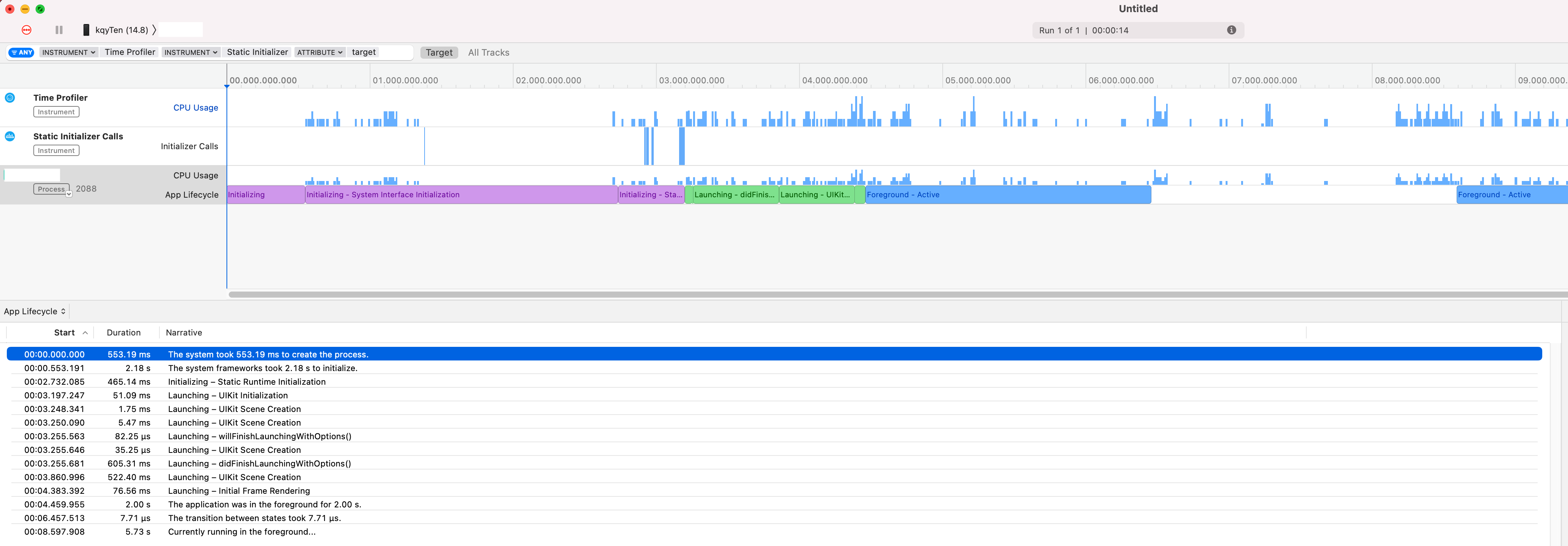The image size is (1568, 546).
Task: Click the Foreground - Active lifecycle segment
Action: coord(1007,195)
